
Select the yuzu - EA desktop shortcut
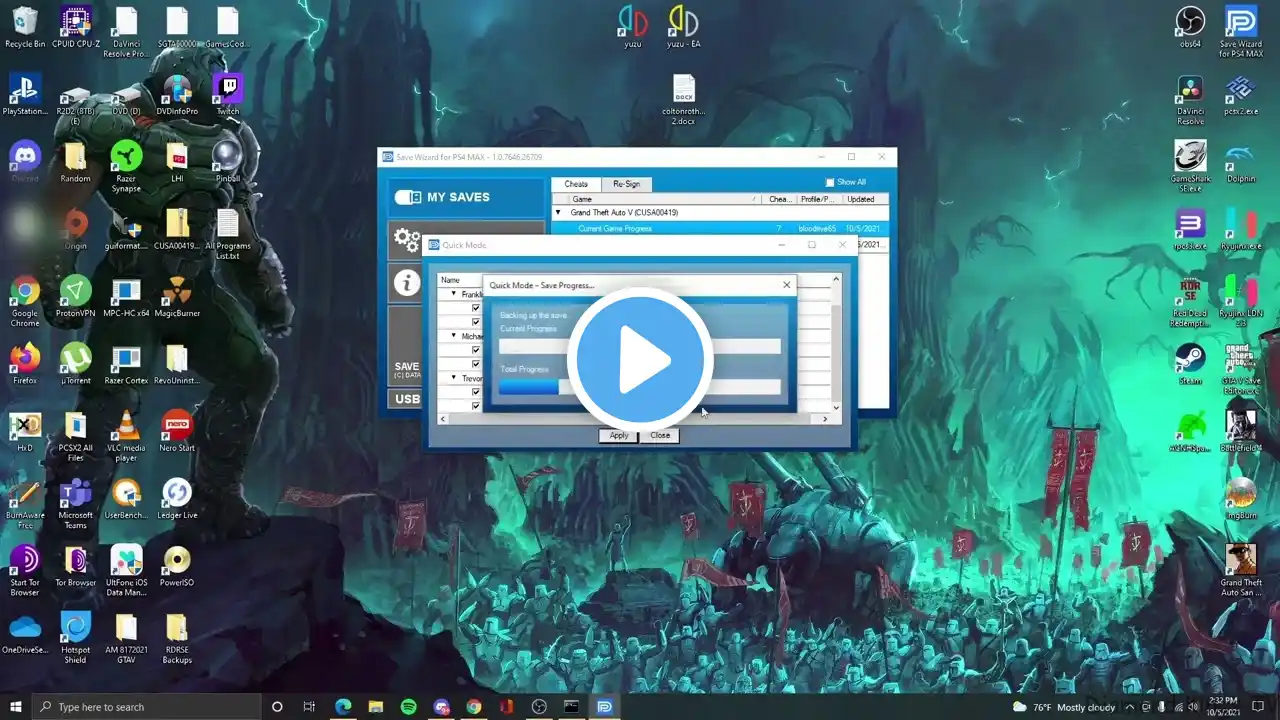click(683, 27)
